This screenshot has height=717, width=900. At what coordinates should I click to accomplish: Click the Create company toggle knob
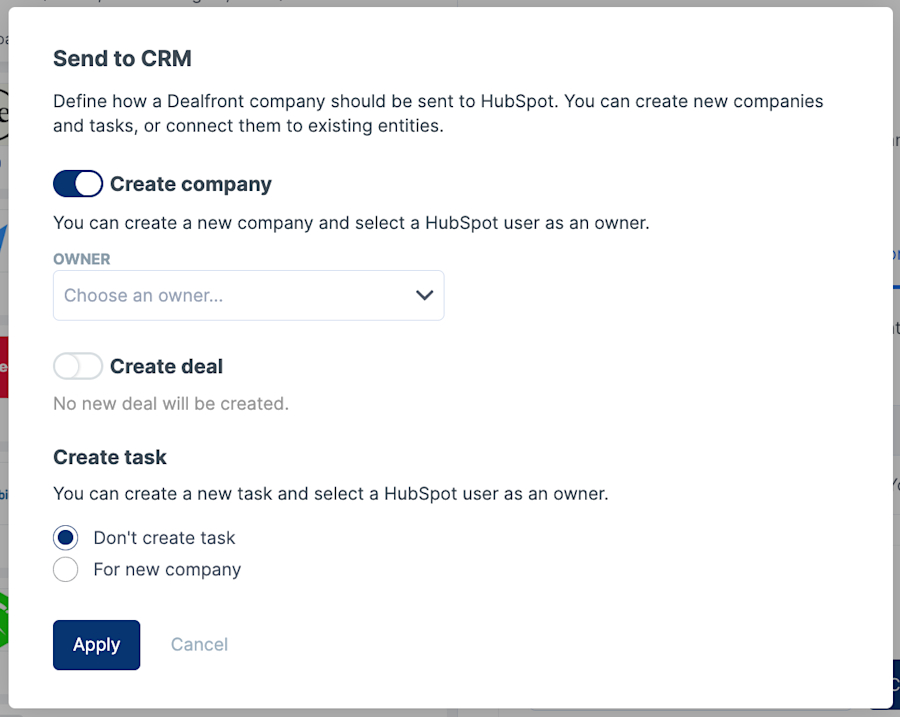[x=88, y=183]
